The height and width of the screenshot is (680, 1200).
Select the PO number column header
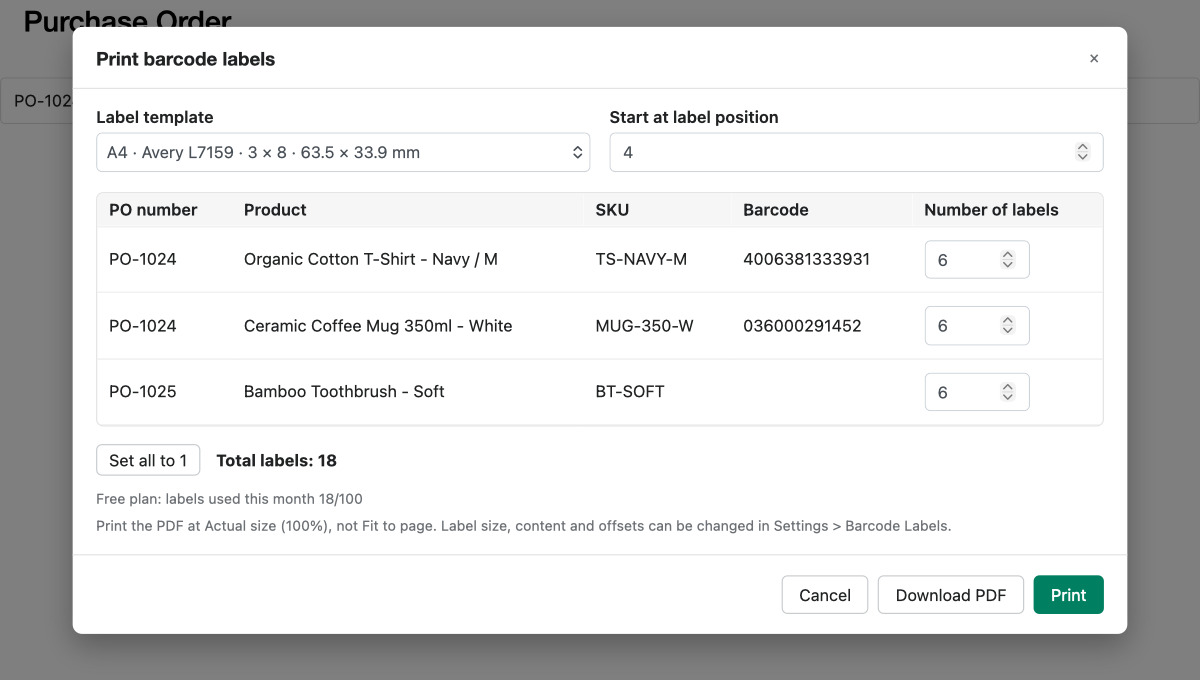153,210
